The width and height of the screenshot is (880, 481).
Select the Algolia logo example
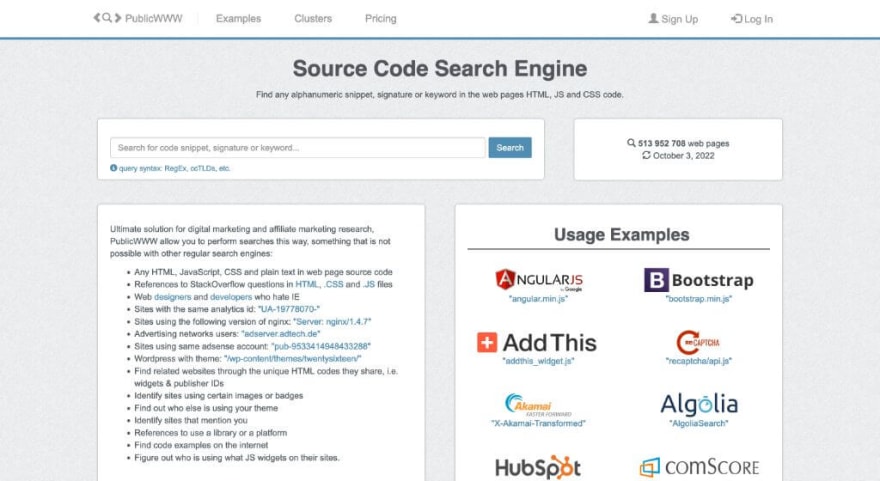tap(699, 404)
